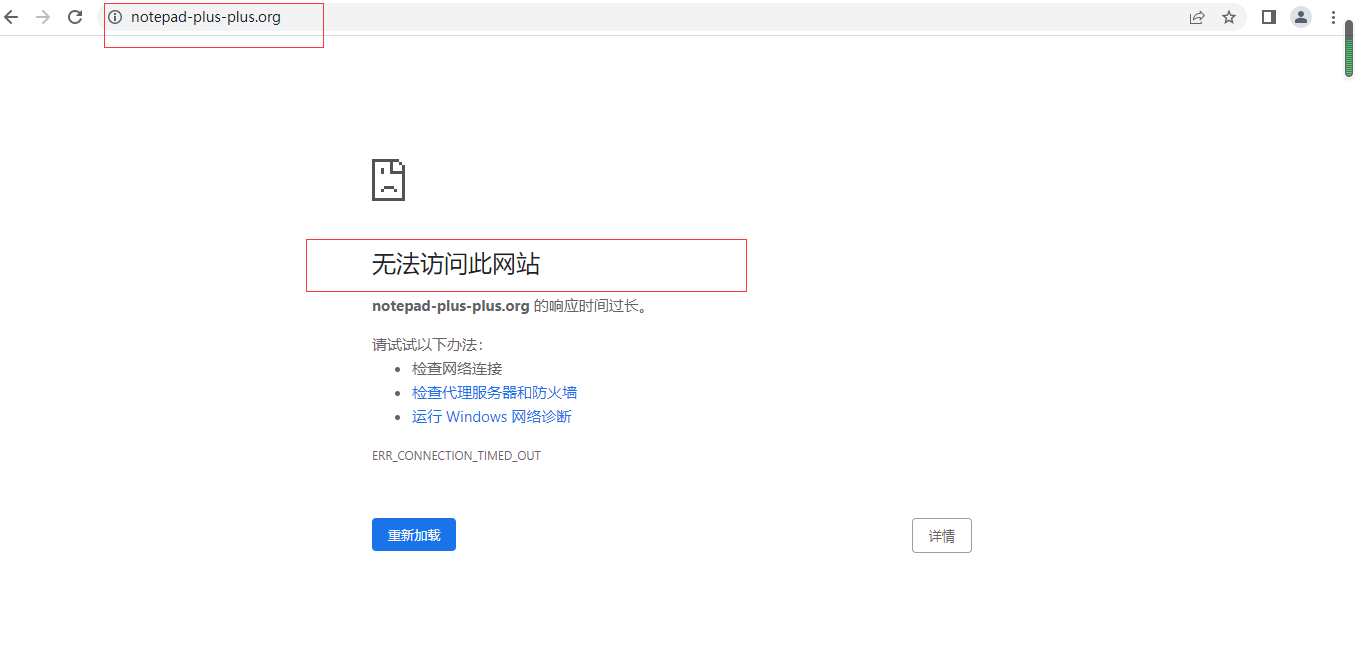Open Chrome's three-dot menu
The image size is (1355, 655).
click(x=1333, y=17)
